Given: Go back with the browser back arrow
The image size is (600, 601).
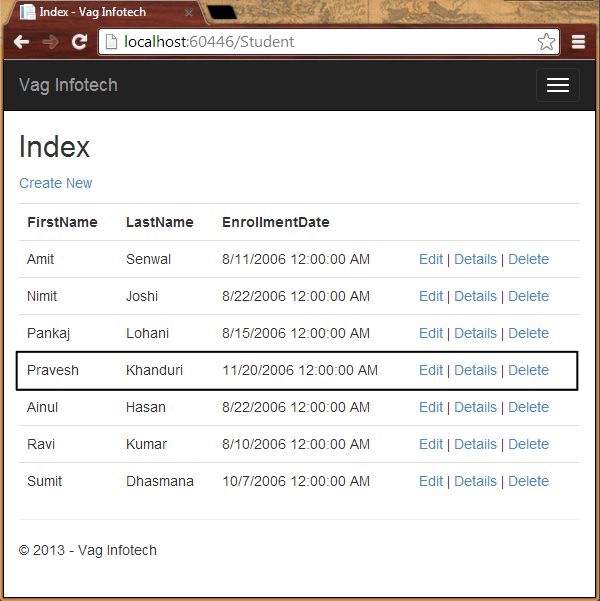Looking at the screenshot, I should click(x=21, y=41).
